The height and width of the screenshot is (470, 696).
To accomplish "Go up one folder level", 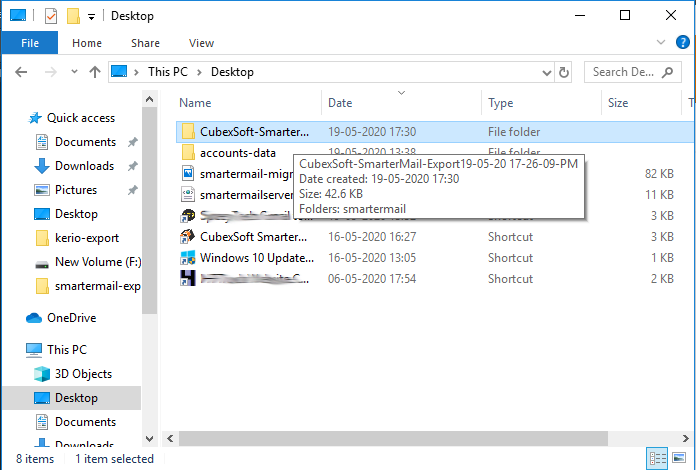I will pyautogui.click(x=95, y=72).
